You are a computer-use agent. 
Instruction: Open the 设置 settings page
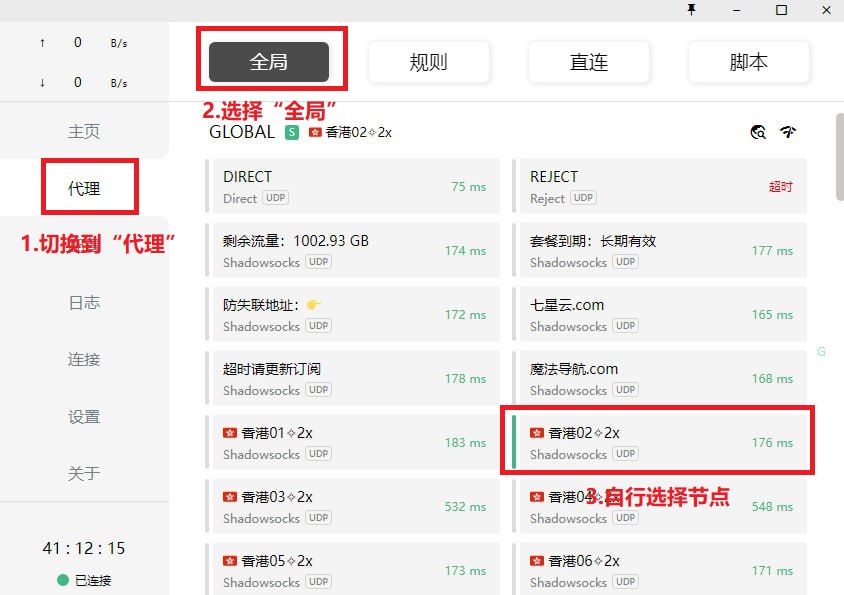[84, 416]
